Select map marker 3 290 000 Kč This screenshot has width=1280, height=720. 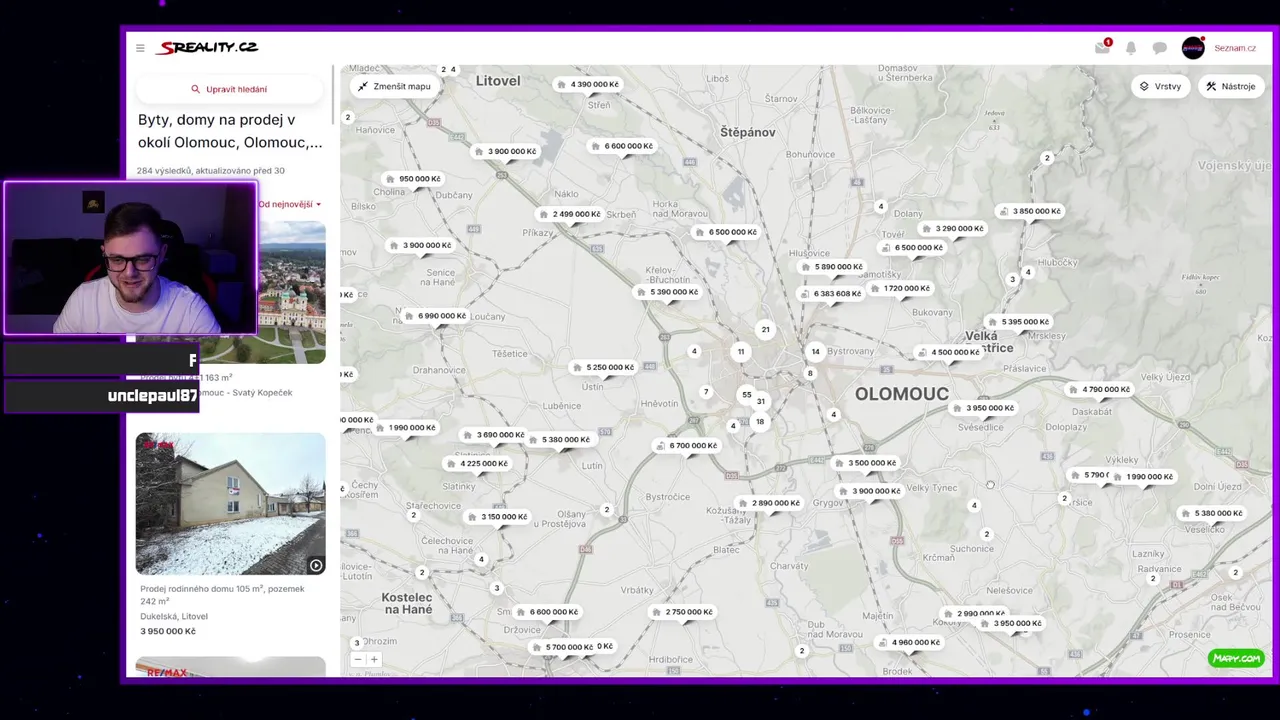[x=953, y=228]
